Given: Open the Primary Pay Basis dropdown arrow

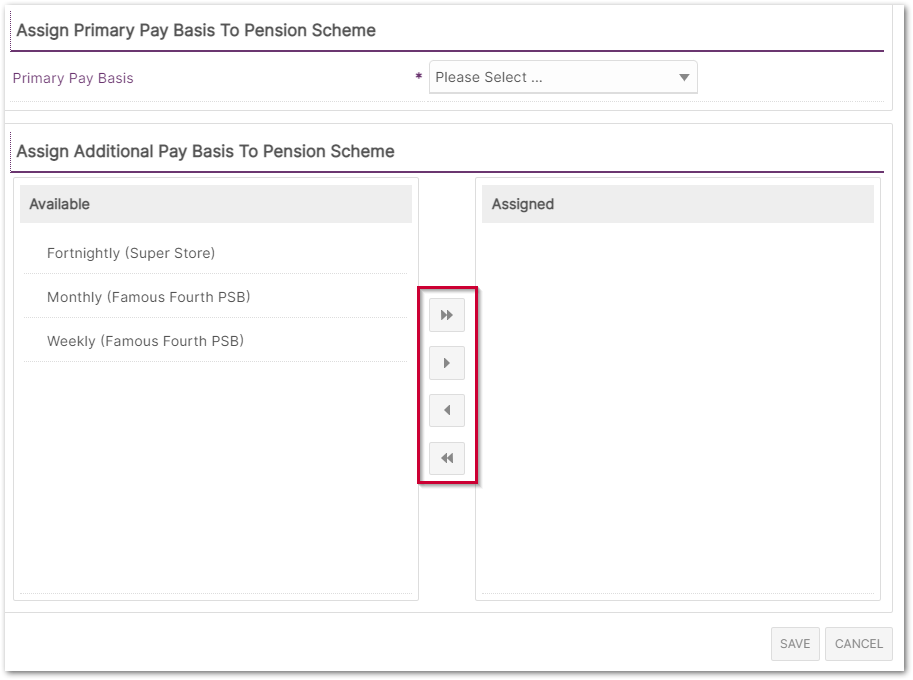Looking at the screenshot, I should point(684,78).
